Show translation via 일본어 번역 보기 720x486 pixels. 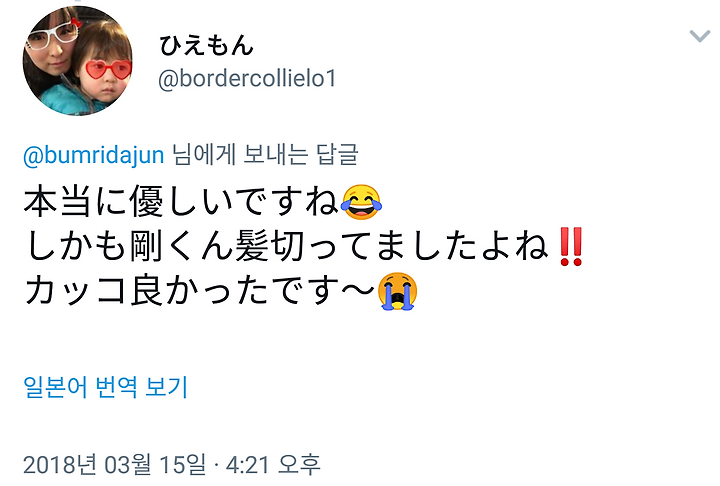pyautogui.click(x=106, y=387)
